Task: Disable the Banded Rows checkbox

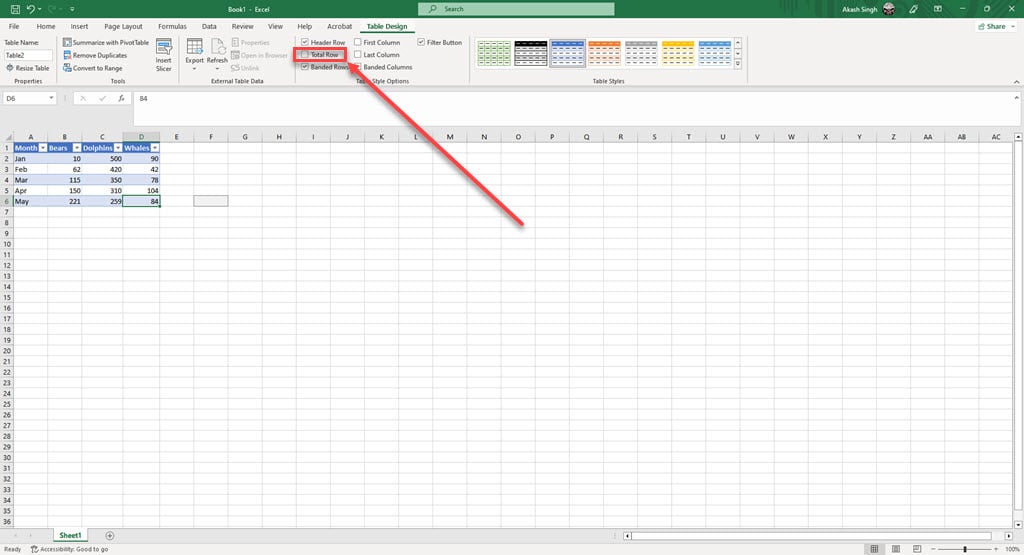Action: point(305,67)
